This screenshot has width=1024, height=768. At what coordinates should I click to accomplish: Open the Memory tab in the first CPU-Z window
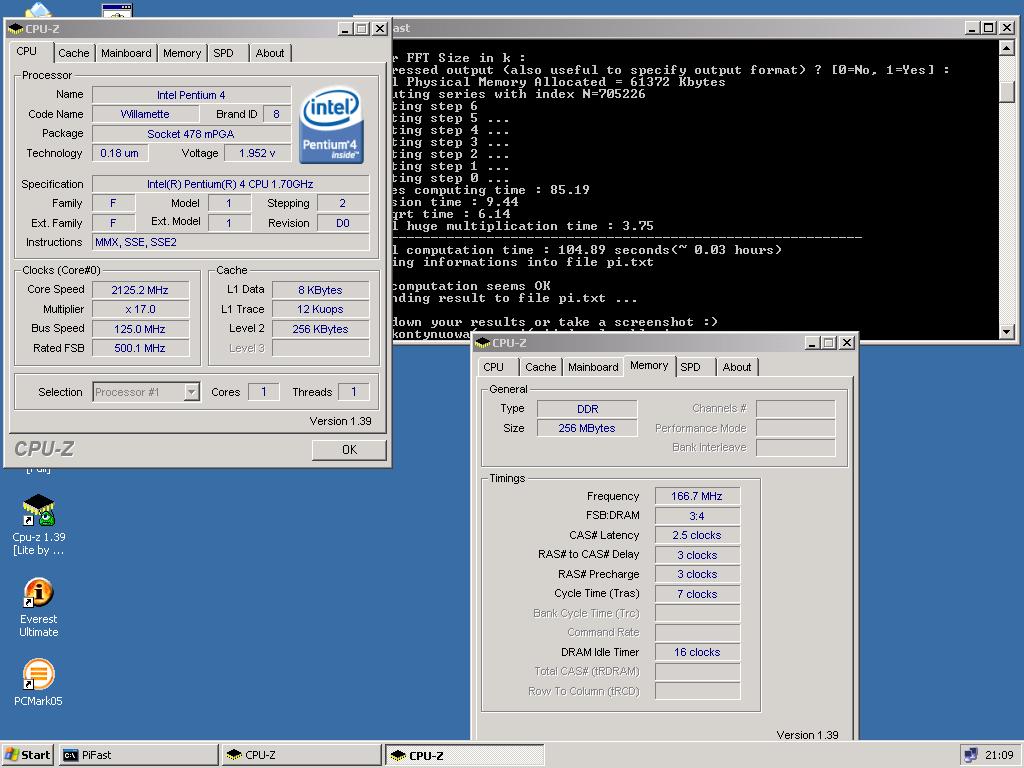click(x=182, y=53)
